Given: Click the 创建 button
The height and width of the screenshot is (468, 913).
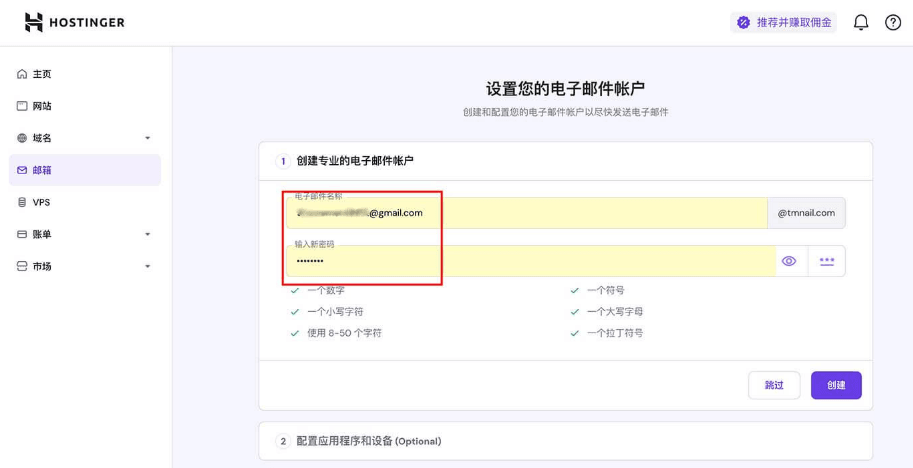Looking at the screenshot, I should [836, 385].
